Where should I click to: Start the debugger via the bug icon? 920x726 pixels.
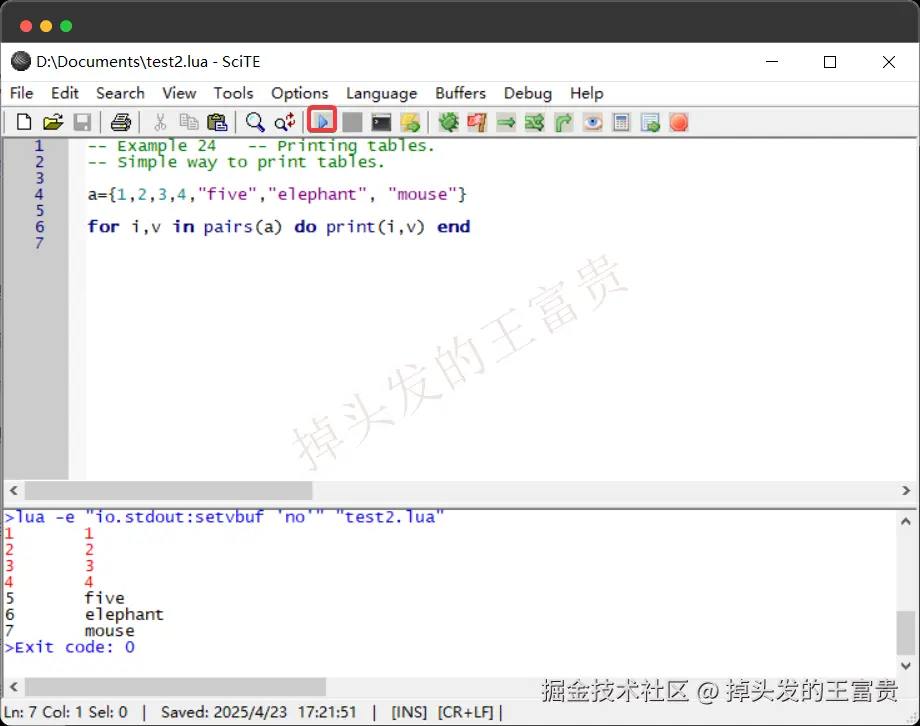tap(448, 121)
